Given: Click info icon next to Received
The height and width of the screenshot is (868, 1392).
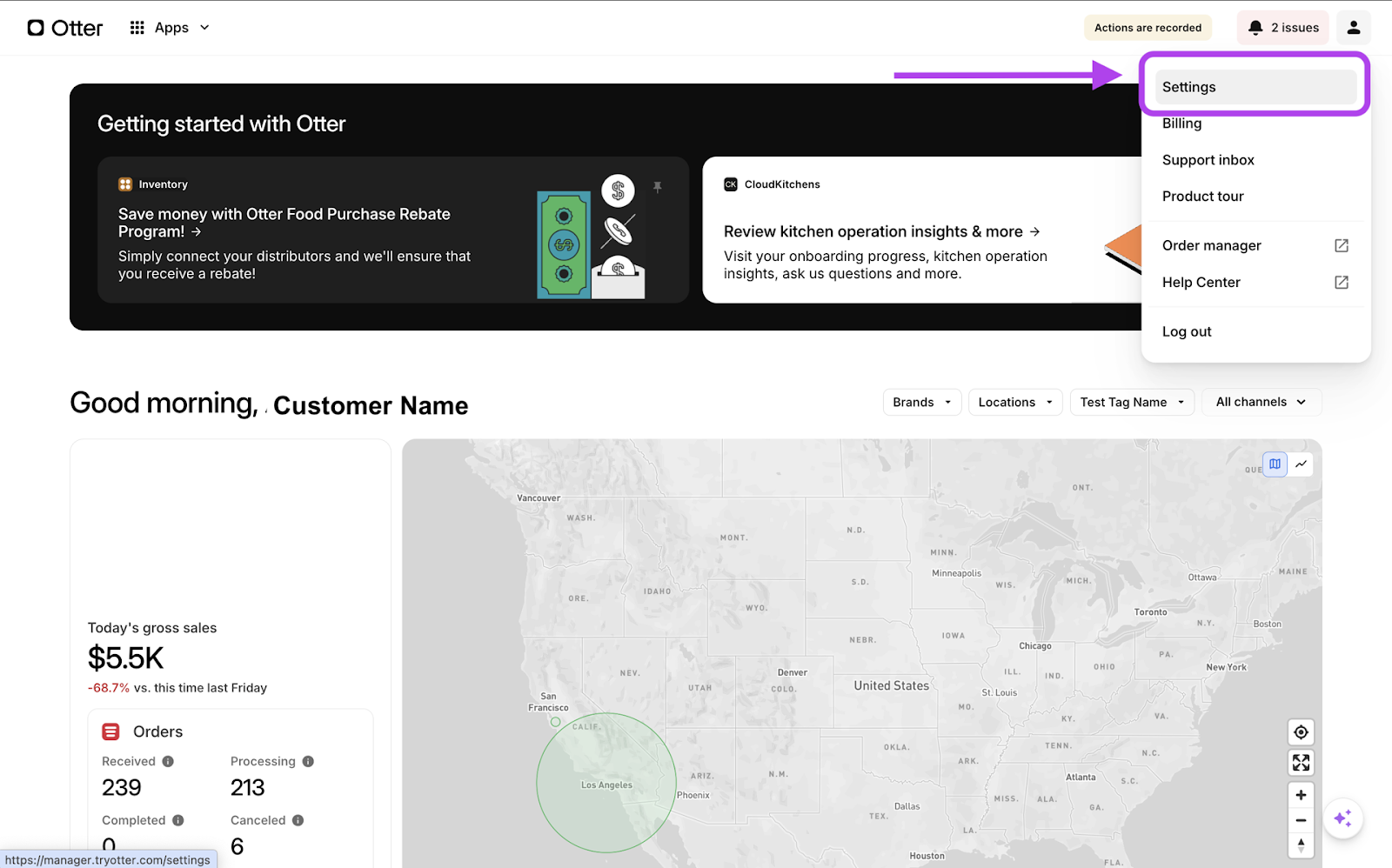Looking at the screenshot, I should (x=168, y=761).
